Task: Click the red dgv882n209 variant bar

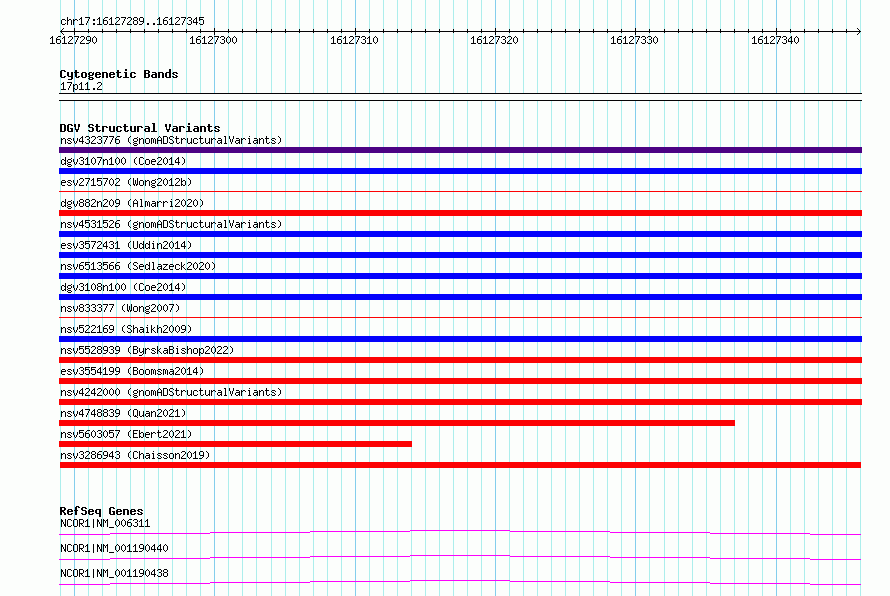Action: (x=460, y=213)
